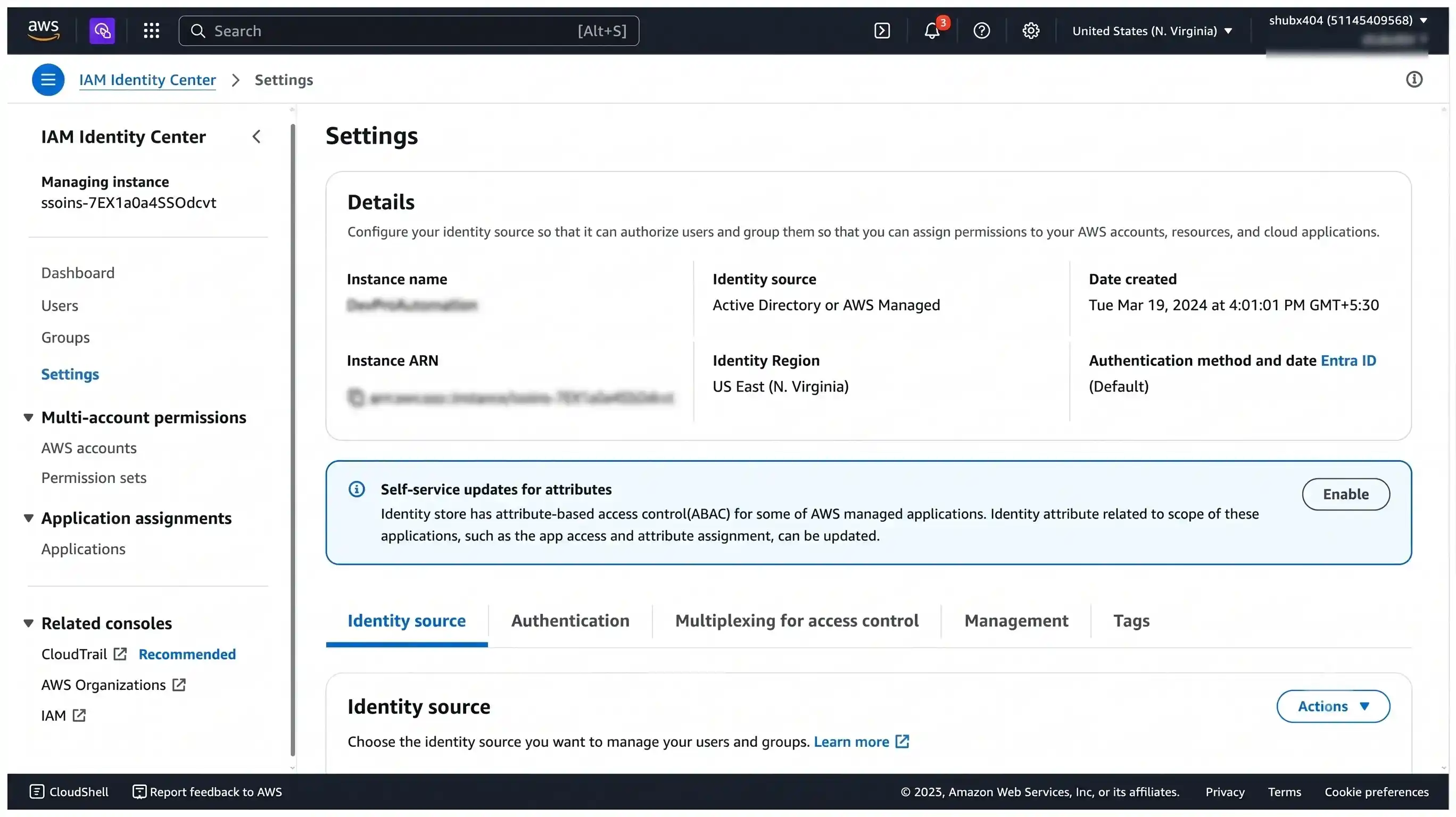Click external link icon beside IAM
This screenshot has height=817, width=1456.
pyautogui.click(x=80, y=715)
